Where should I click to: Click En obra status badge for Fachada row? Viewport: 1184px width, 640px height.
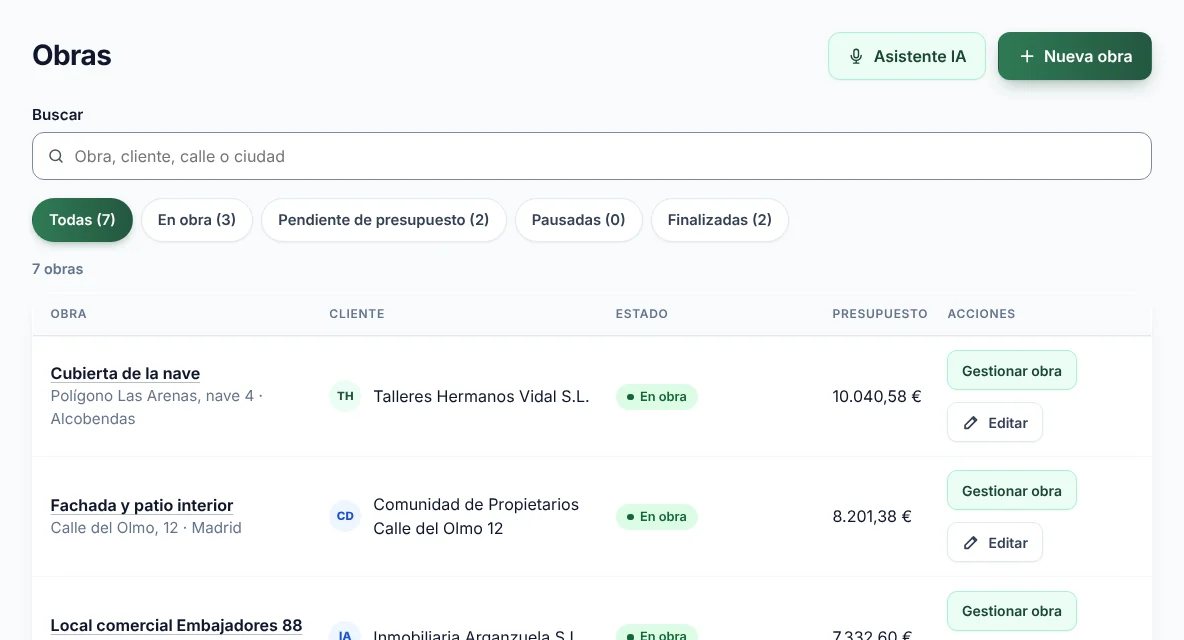pyautogui.click(x=656, y=516)
